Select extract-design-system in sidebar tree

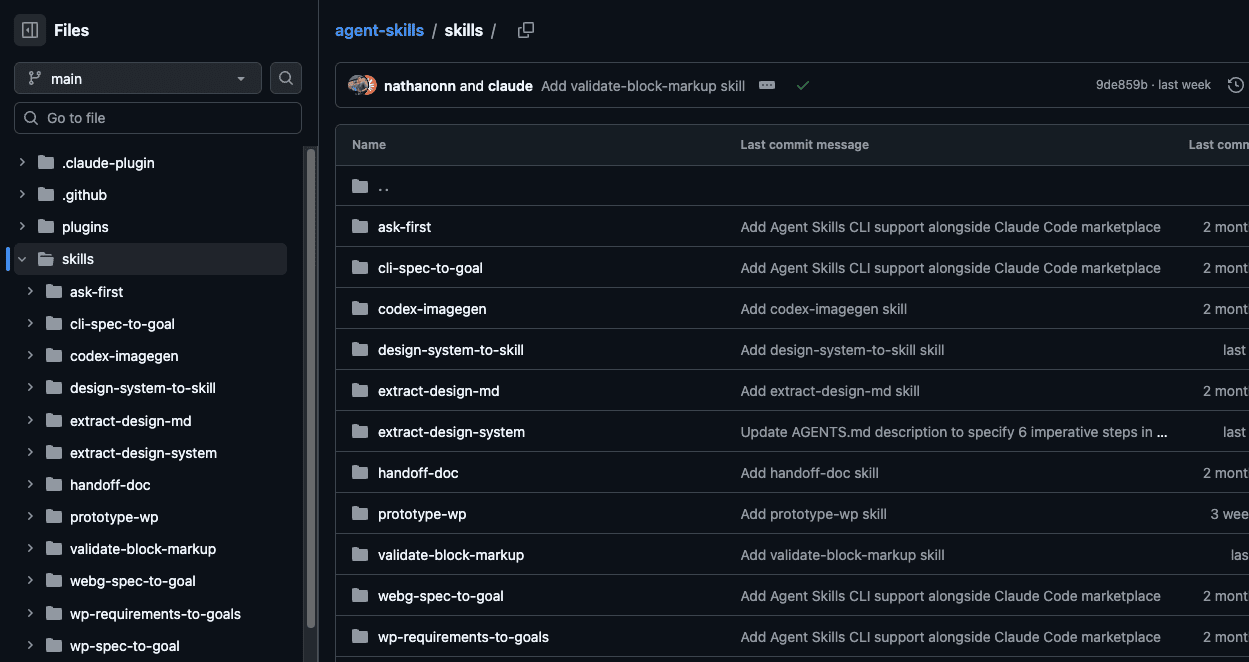pos(143,453)
